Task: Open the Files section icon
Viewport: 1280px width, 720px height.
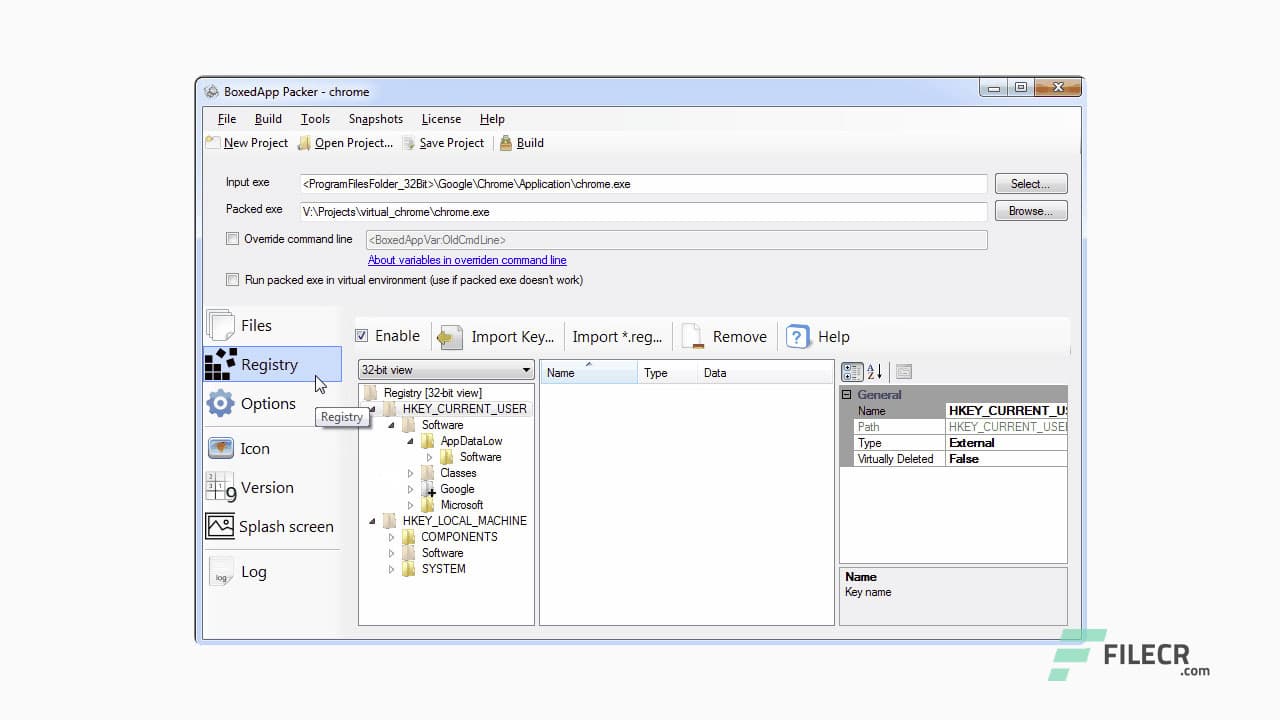Action: (220, 325)
